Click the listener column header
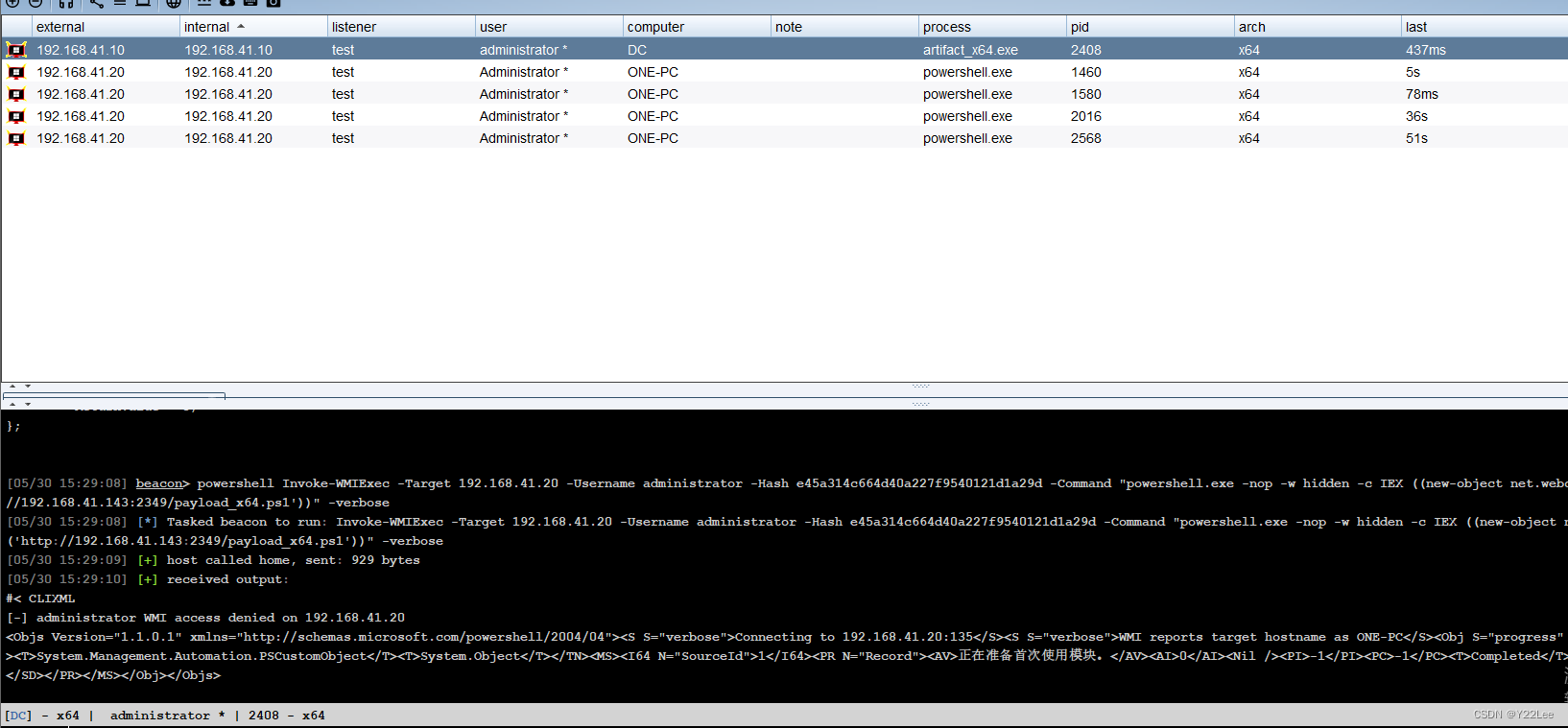1568x728 pixels. coord(401,27)
